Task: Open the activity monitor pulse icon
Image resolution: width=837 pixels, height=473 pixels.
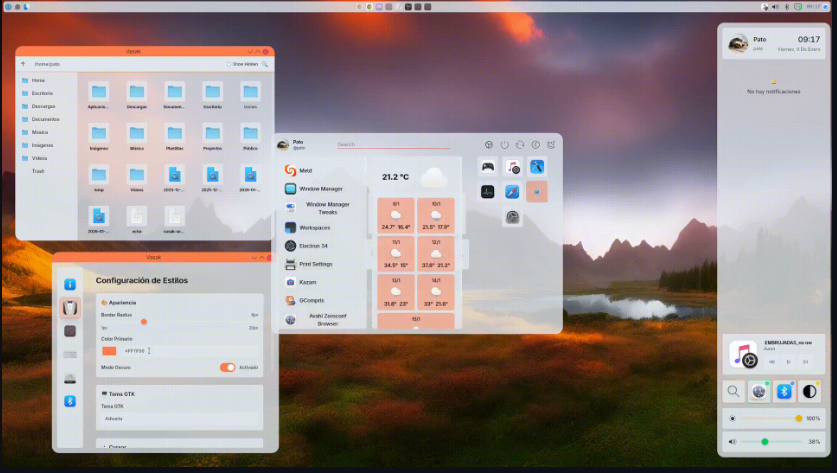Action: click(487, 192)
